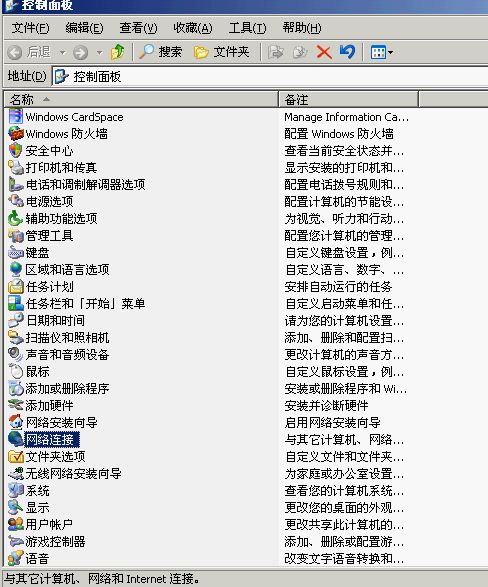Sort by the 名称 column header

[x=141, y=100]
